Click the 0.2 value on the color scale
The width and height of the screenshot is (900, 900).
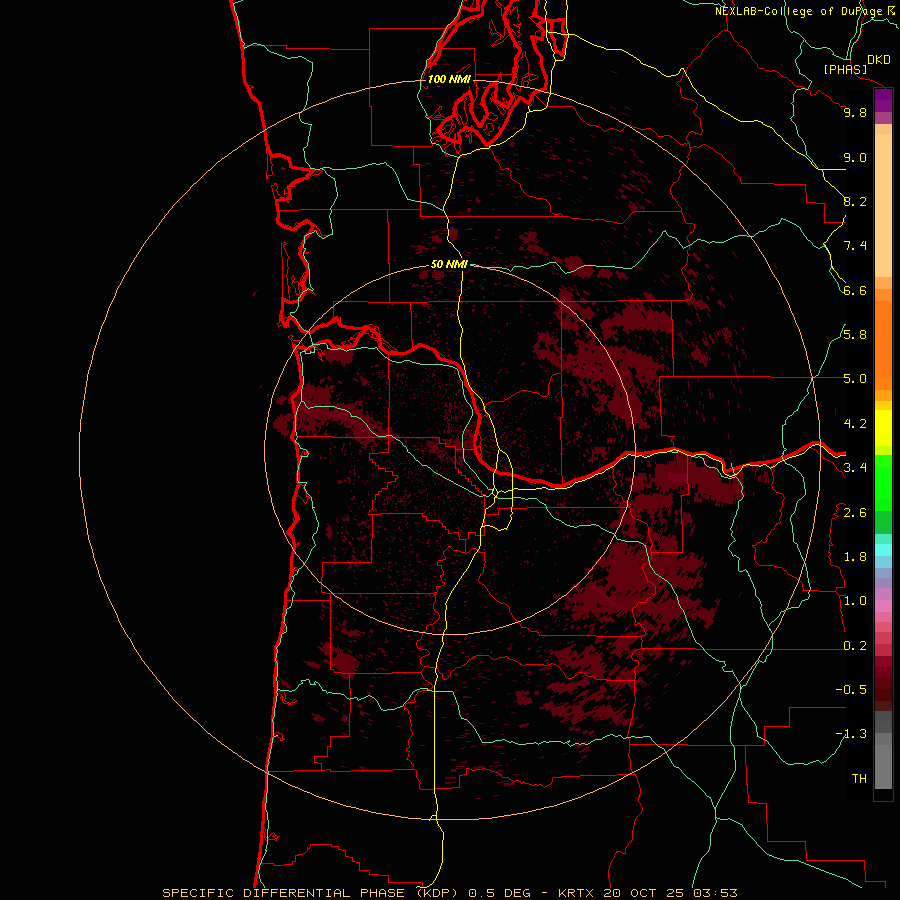point(855,646)
